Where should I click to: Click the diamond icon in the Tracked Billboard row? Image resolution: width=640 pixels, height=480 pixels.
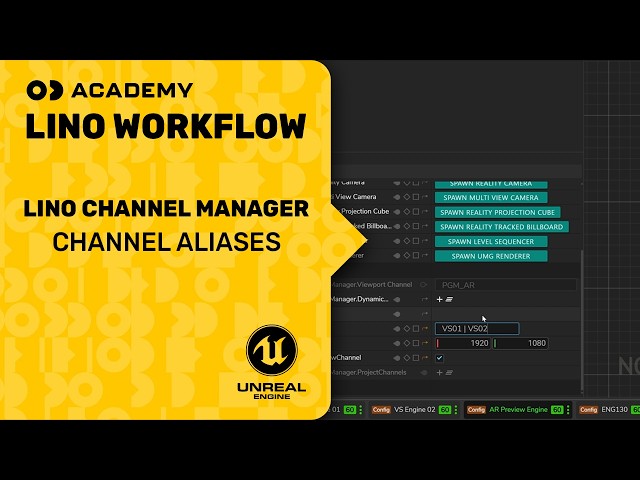(407, 227)
